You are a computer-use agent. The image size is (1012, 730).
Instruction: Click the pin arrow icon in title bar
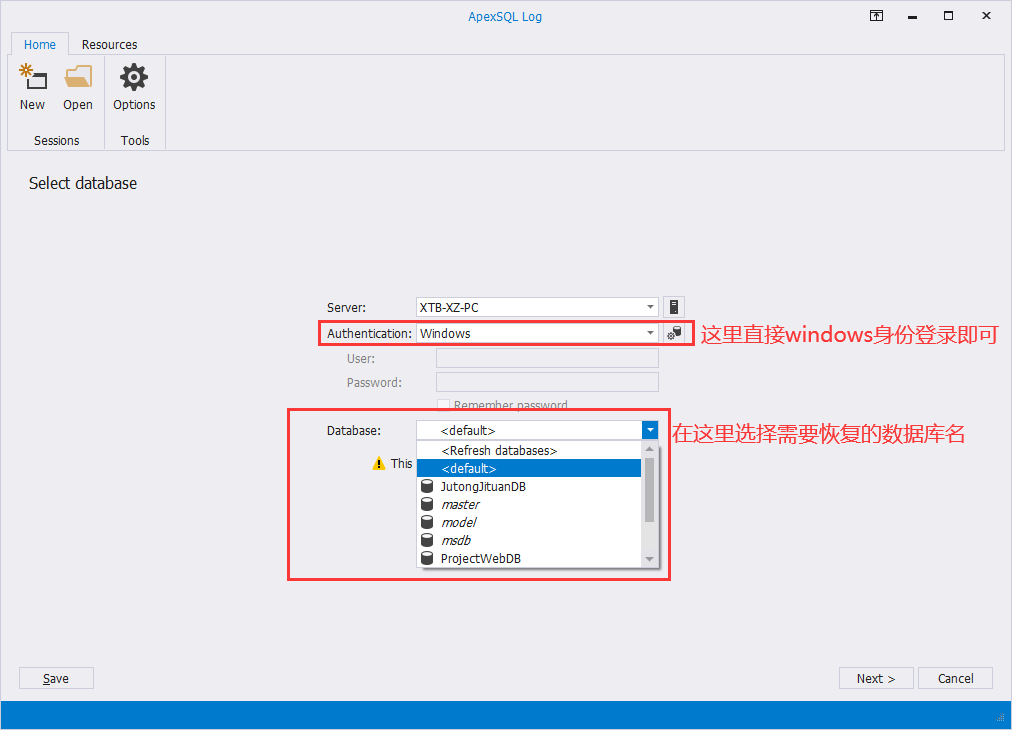[x=876, y=16]
